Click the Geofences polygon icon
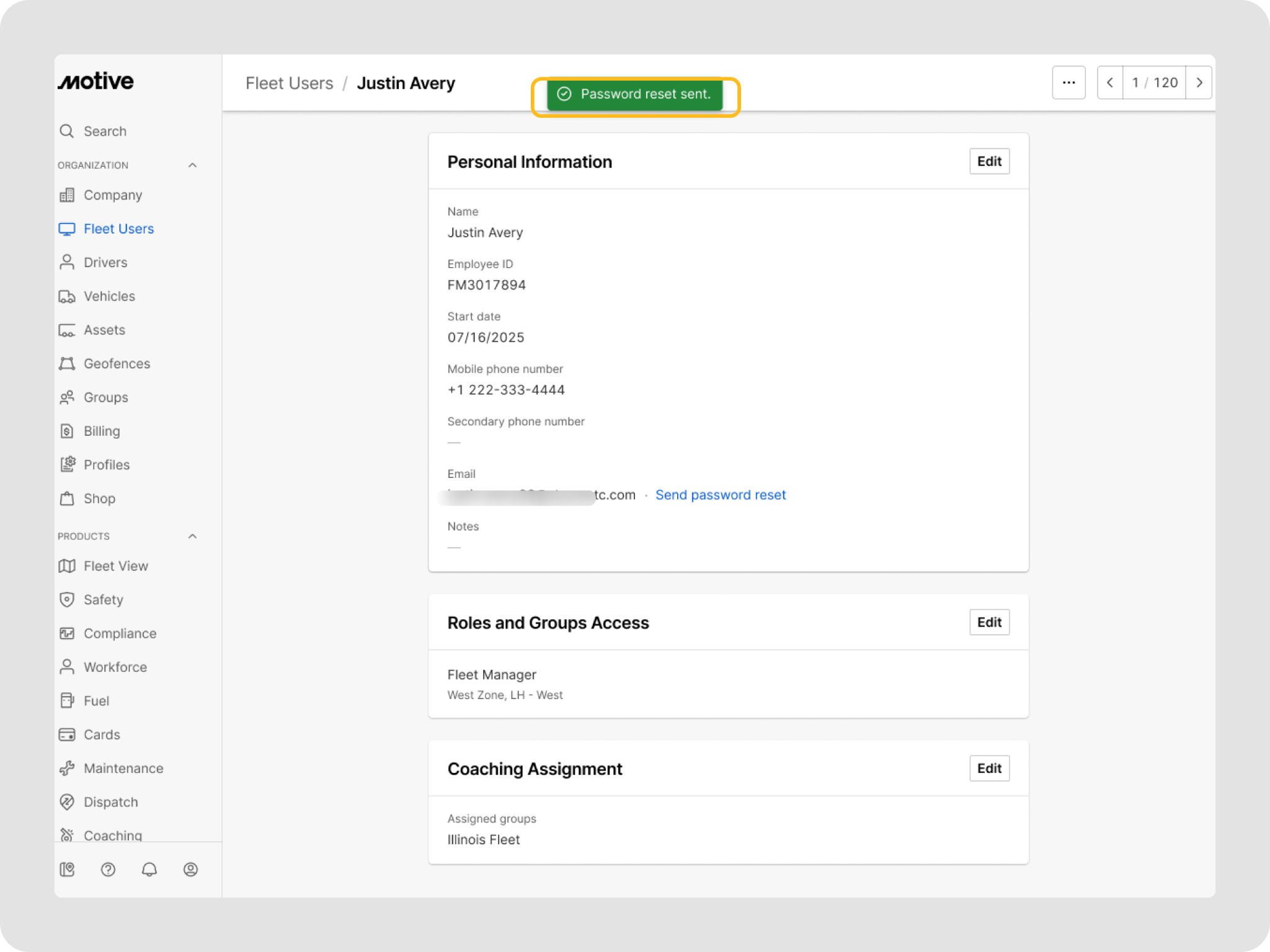Image resolution: width=1270 pixels, height=952 pixels. pos(67,364)
